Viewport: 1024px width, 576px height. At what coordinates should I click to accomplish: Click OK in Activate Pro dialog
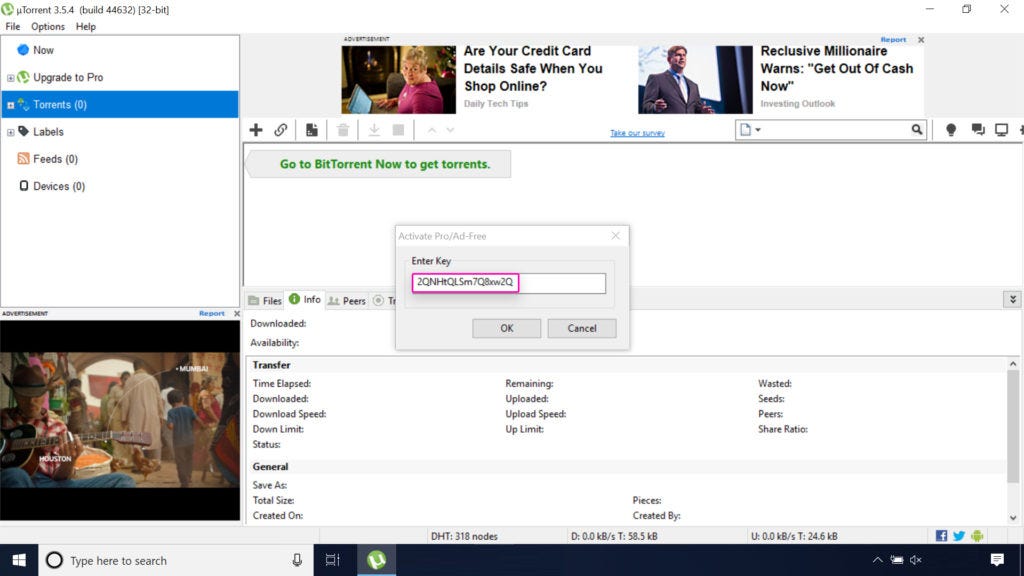(x=507, y=328)
